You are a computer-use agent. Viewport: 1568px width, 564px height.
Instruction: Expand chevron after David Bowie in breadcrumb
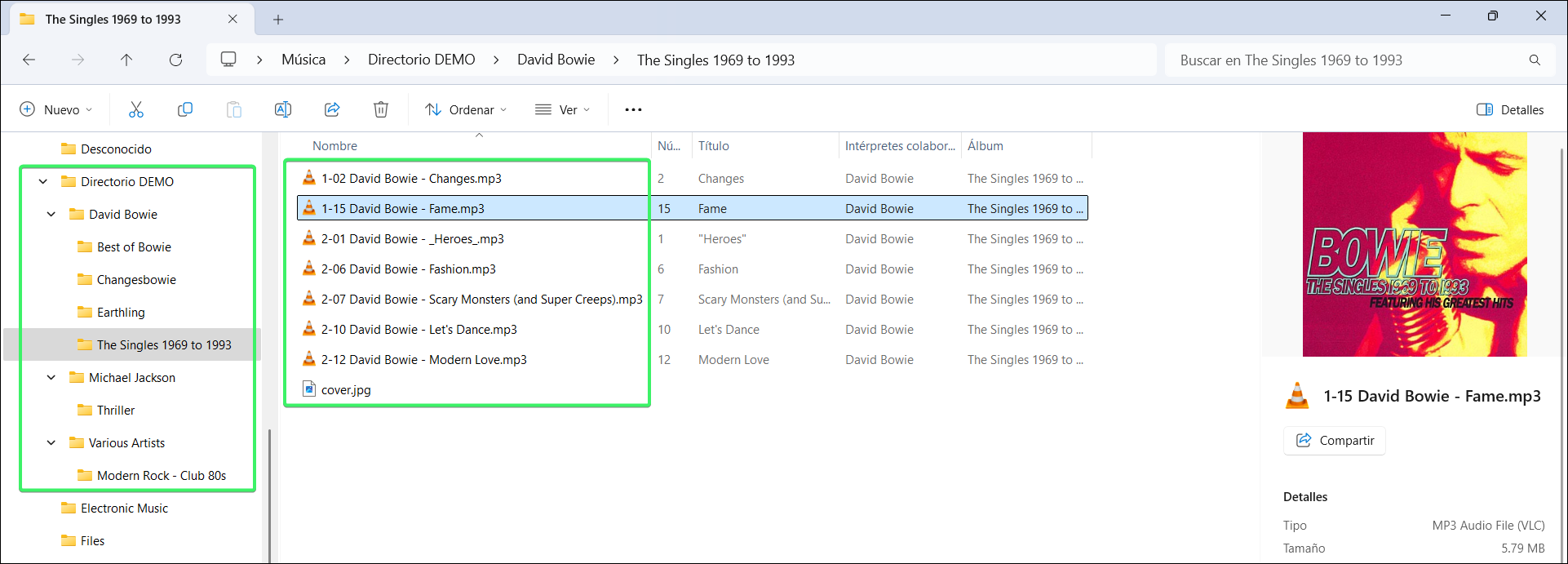click(x=616, y=60)
